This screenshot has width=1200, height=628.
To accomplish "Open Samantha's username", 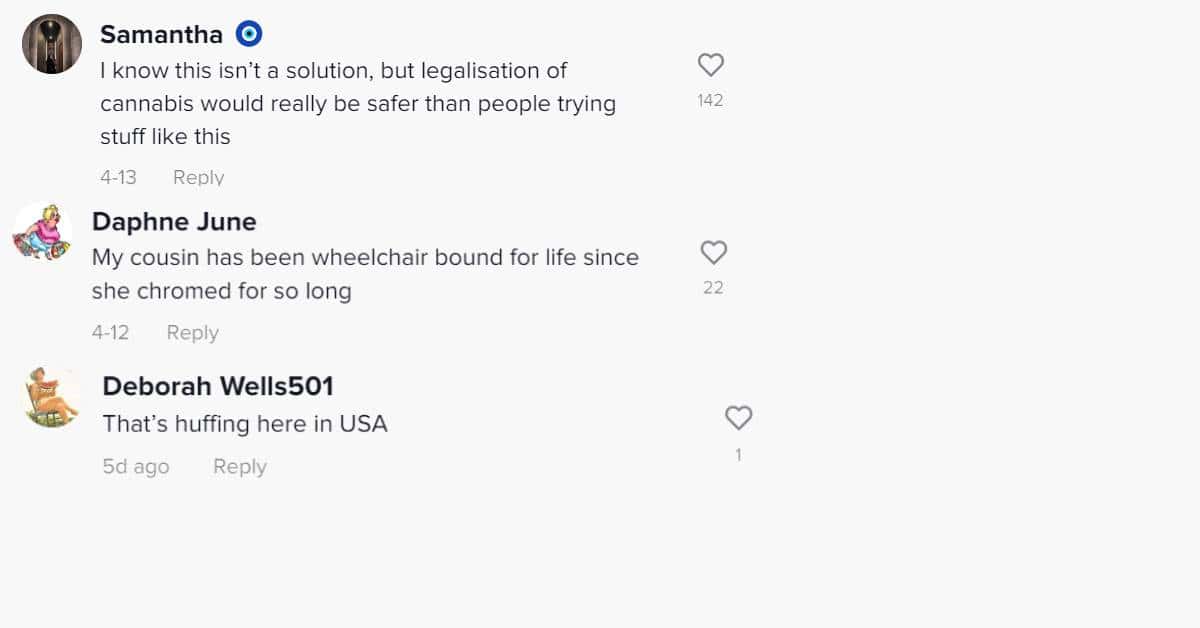I will click(x=162, y=33).
